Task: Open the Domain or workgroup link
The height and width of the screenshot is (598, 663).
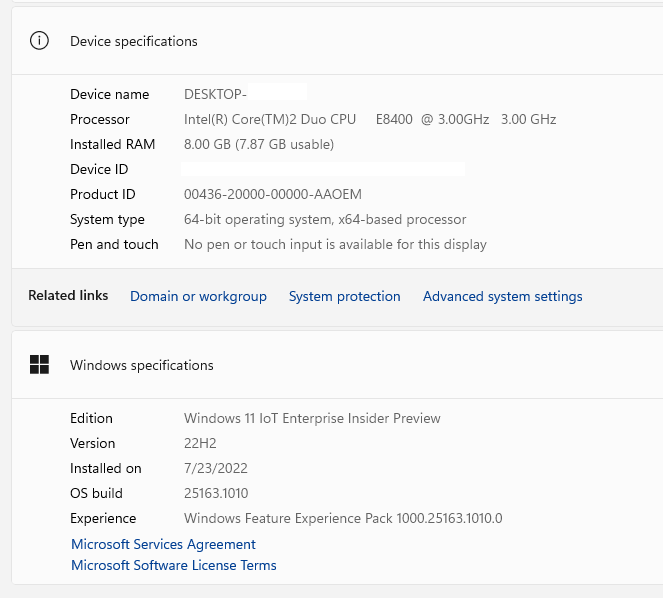Action: point(198,296)
